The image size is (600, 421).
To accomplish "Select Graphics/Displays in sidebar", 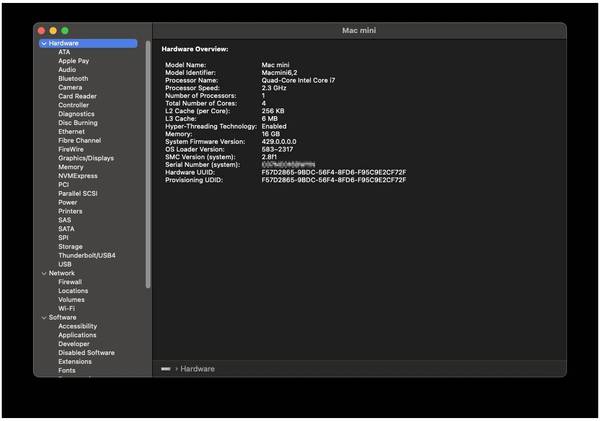I will pos(86,158).
